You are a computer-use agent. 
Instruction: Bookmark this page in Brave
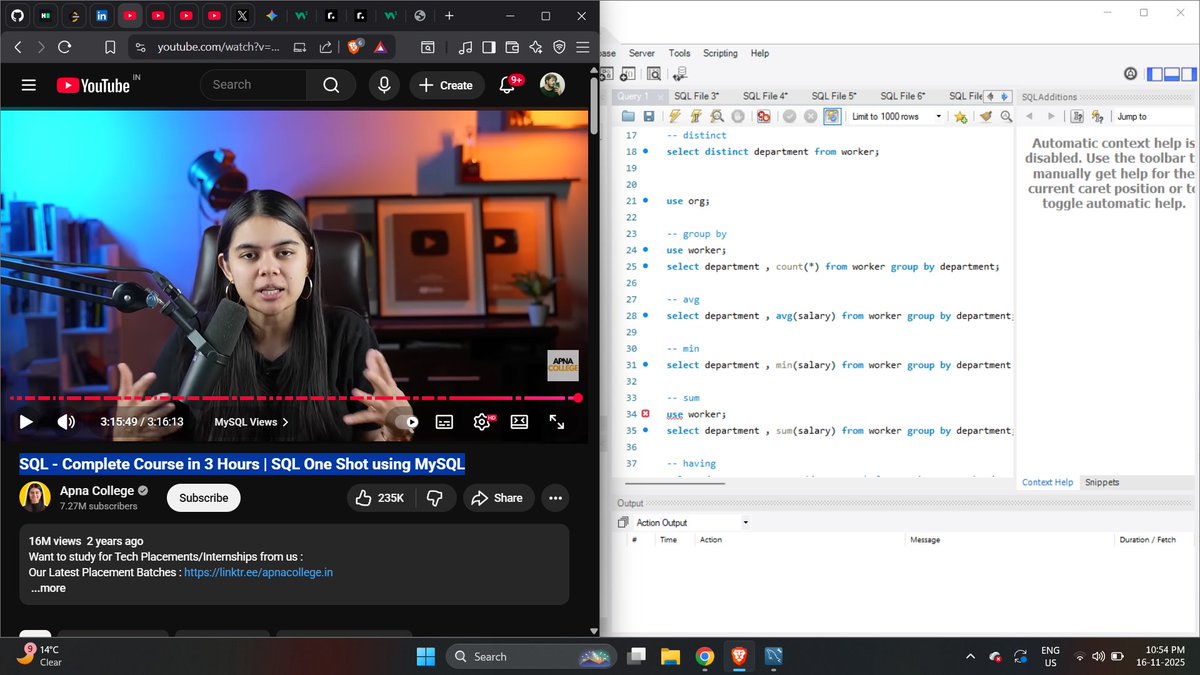pyautogui.click(x=111, y=47)
